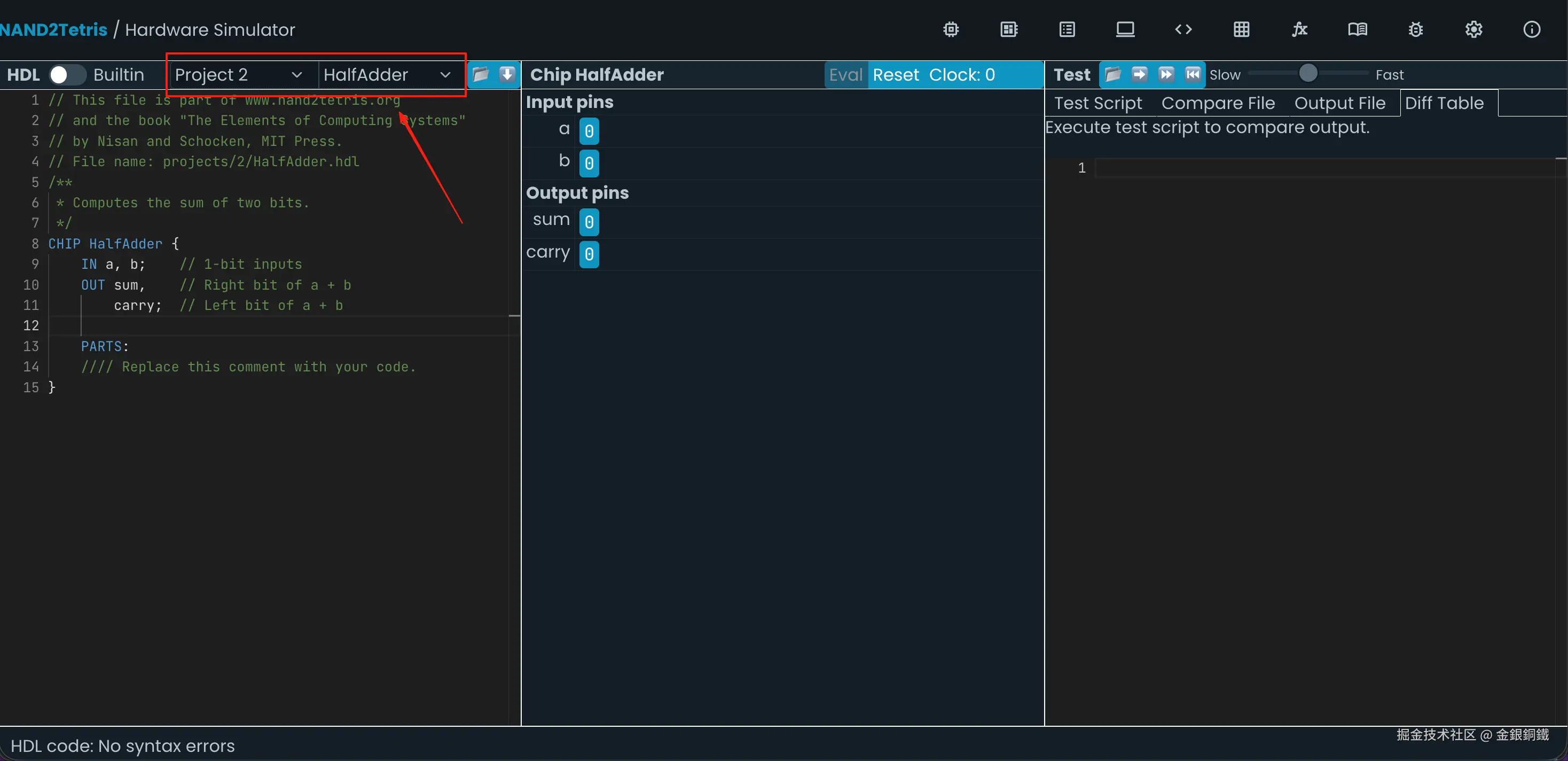This screenshot has height=761, width=1568.
Task: Toggle the HDL Builtin switch
Action: 67,74
